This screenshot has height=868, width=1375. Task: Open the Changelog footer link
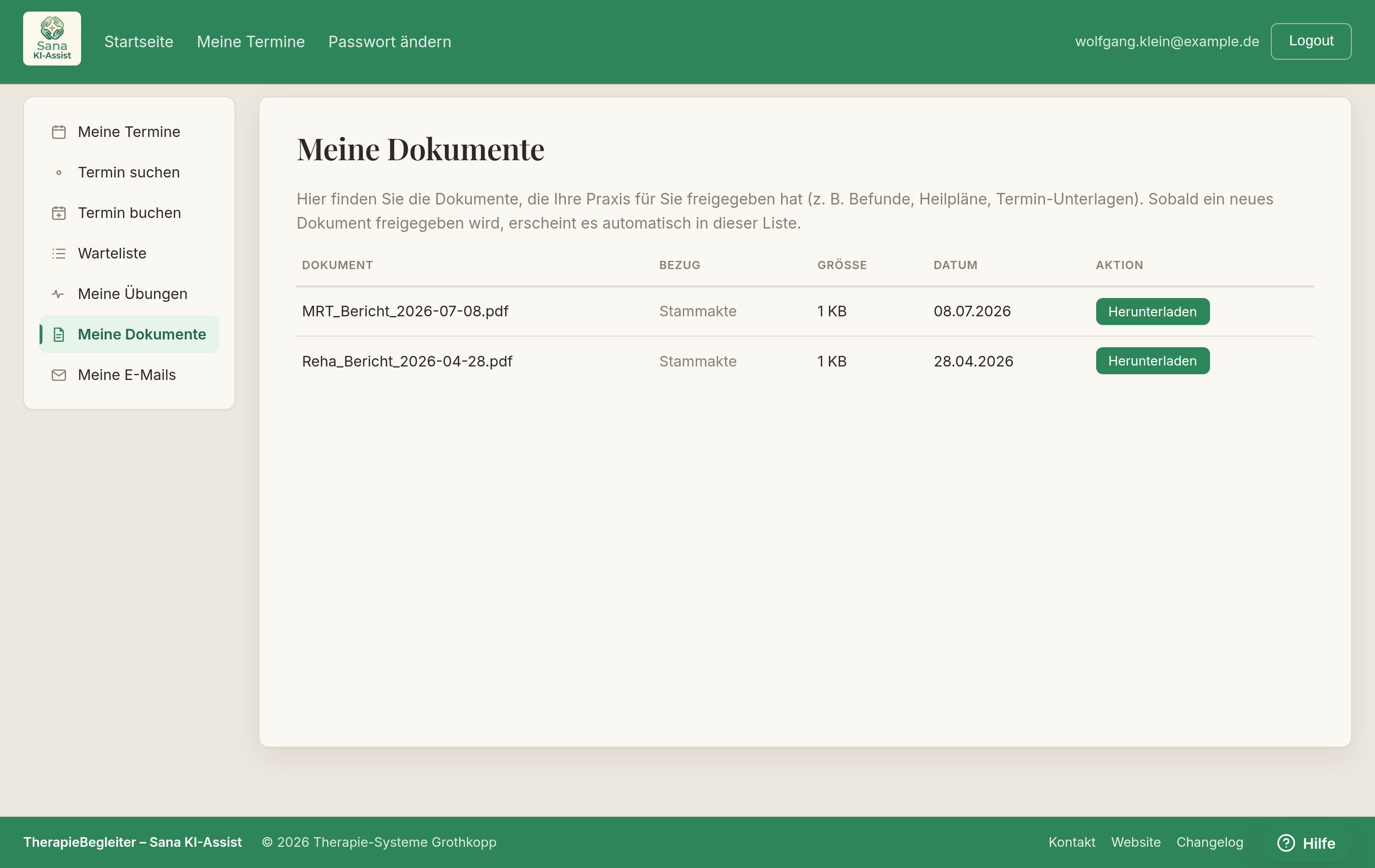[1210, 842]
